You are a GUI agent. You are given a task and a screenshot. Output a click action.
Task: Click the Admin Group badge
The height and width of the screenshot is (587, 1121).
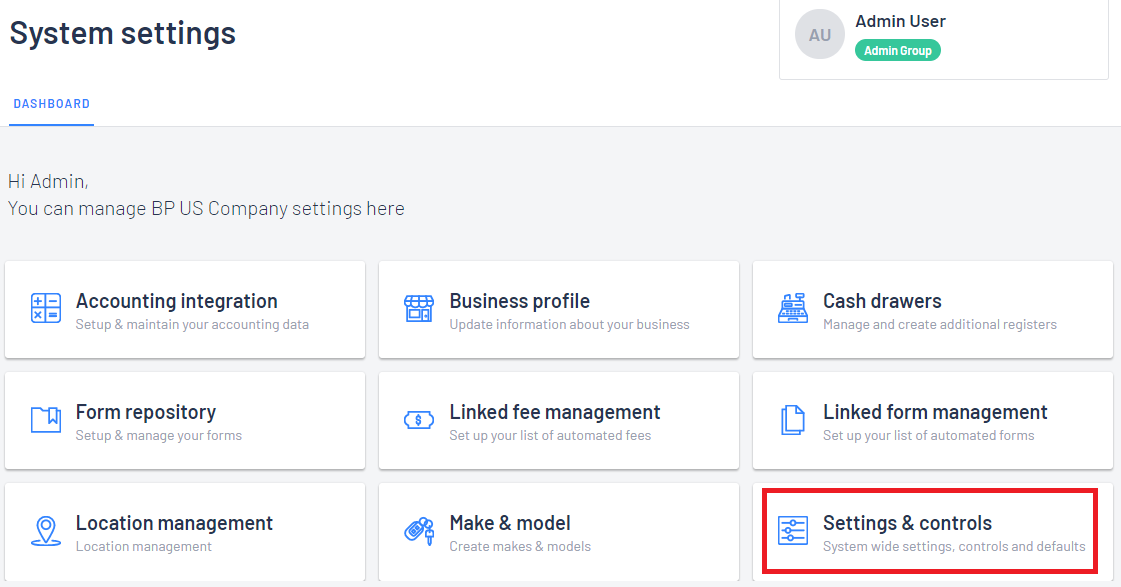coord(898,50)
